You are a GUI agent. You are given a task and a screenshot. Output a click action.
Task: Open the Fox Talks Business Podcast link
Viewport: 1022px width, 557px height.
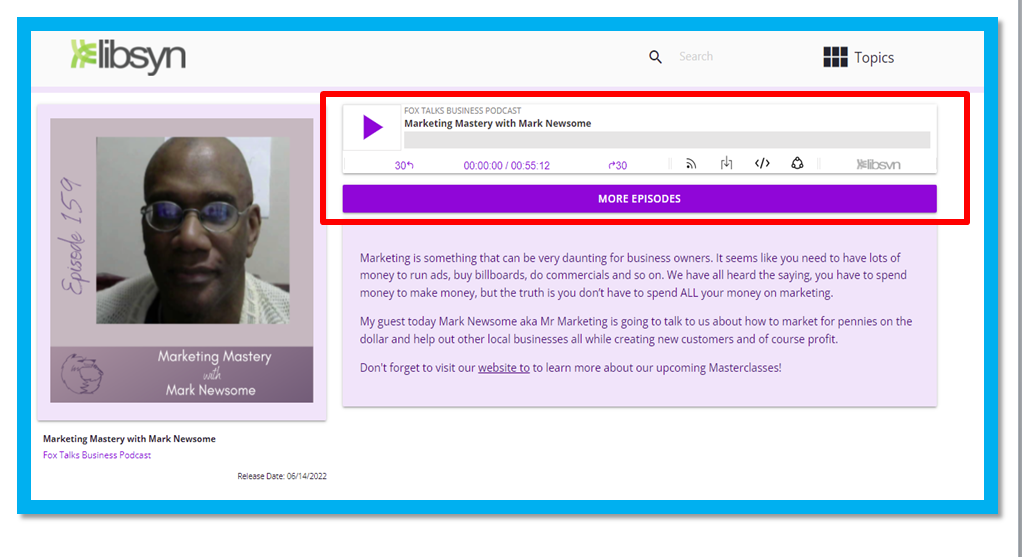pyautogui.click(x=97, y=455)
